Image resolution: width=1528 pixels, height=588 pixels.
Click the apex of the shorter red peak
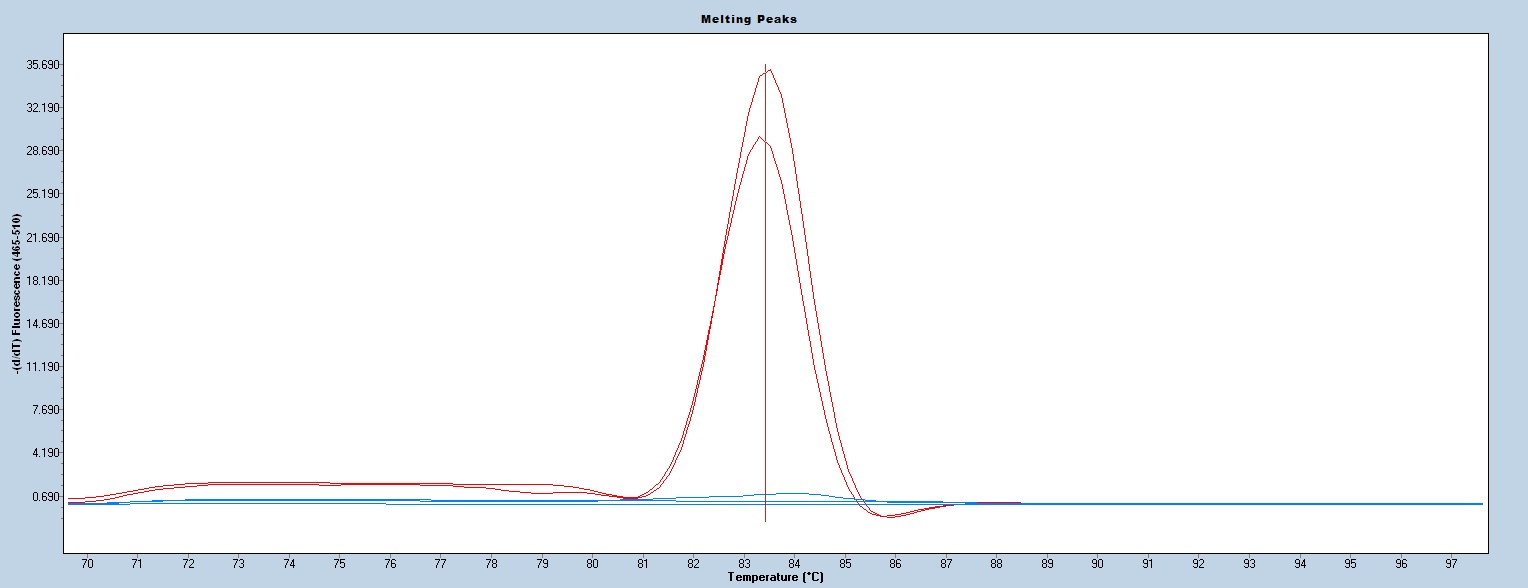coord(759,137)
